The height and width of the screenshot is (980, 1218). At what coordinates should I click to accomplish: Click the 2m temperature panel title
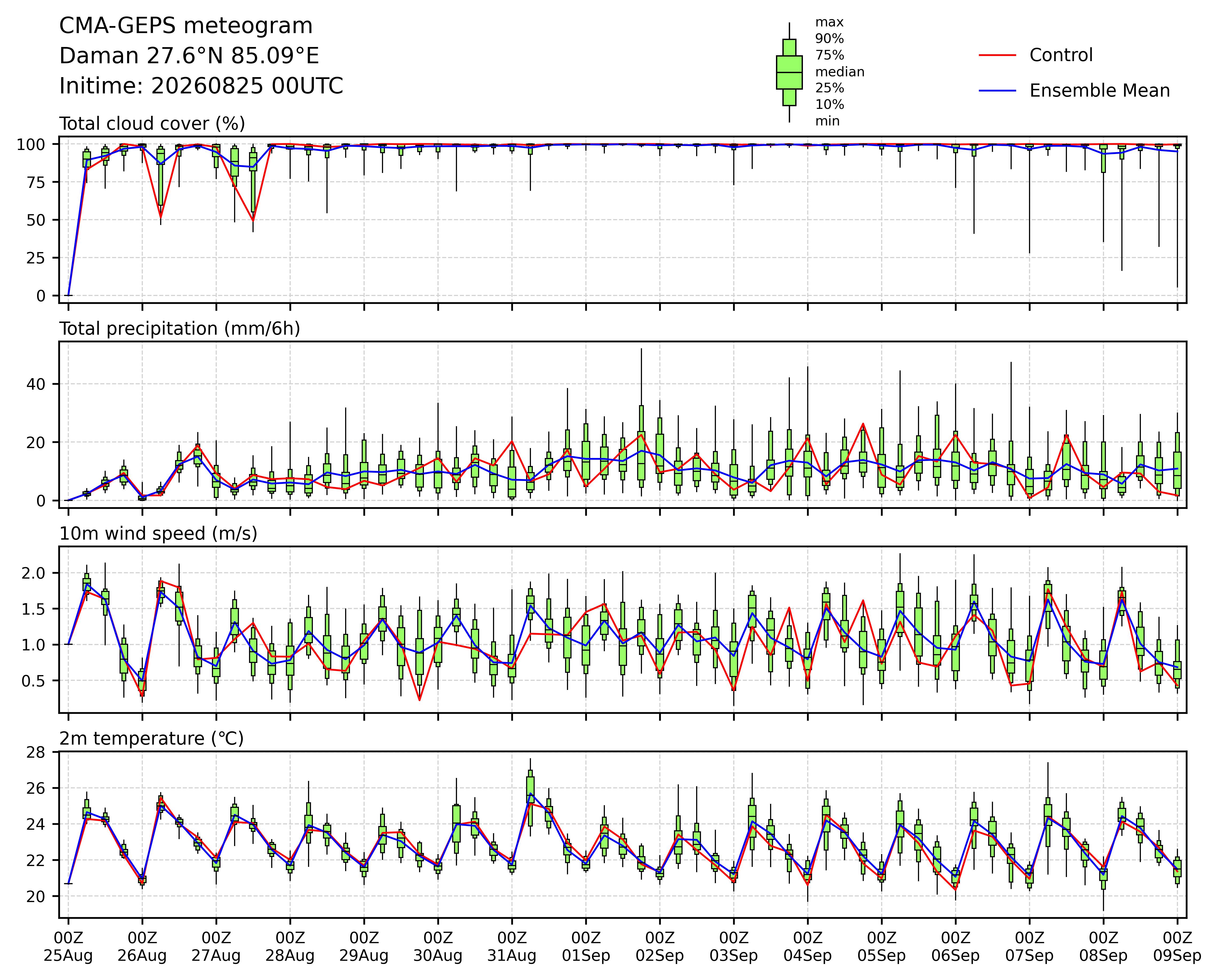click(151, 739)
